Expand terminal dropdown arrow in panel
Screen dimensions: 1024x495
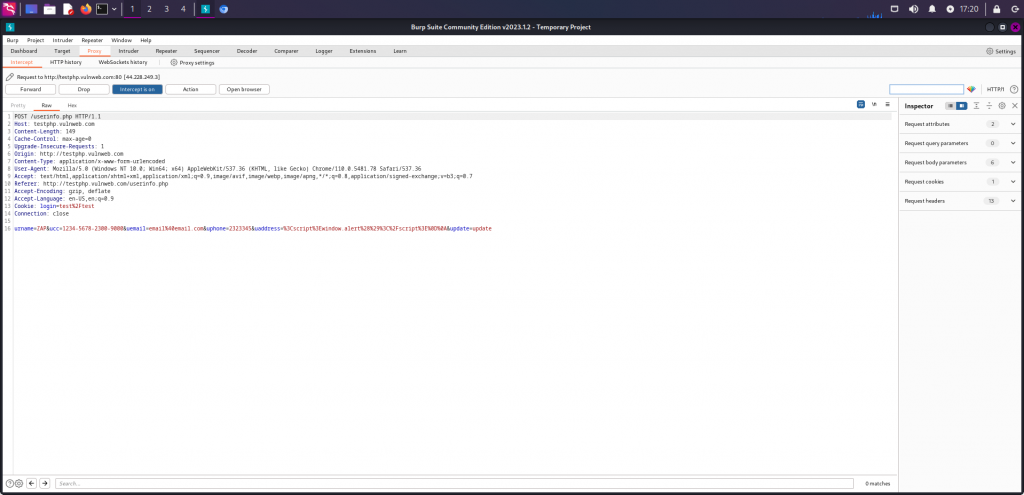tap(115, 9)
